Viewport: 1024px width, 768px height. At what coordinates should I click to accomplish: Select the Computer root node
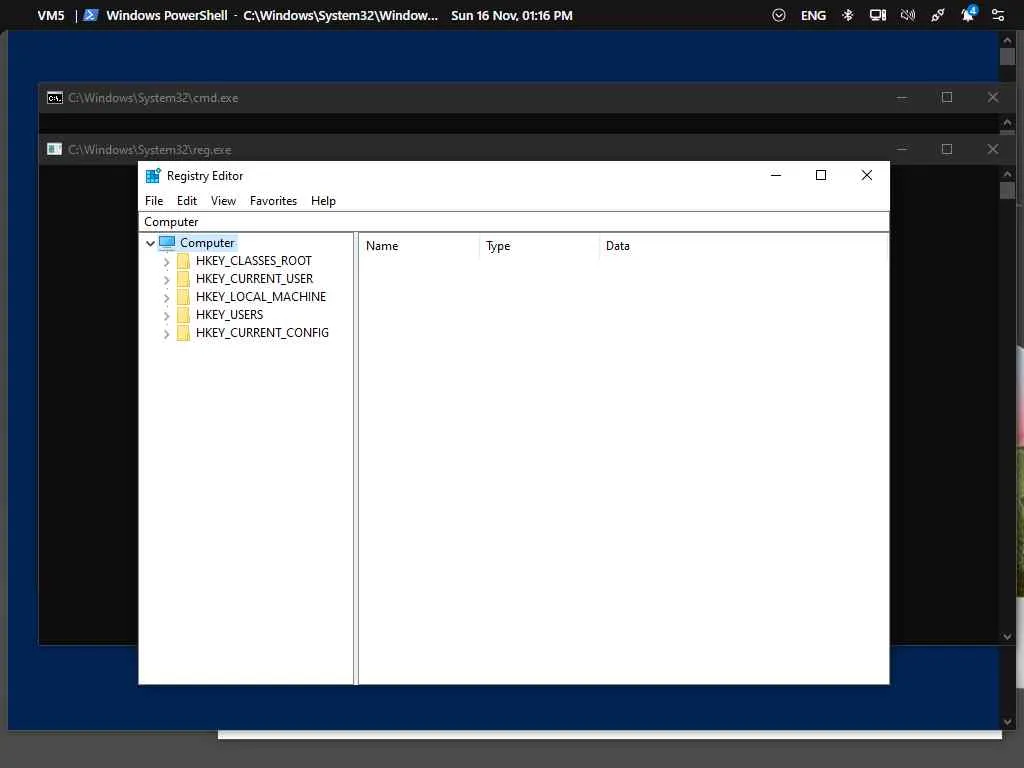click(x=207, y=243)
